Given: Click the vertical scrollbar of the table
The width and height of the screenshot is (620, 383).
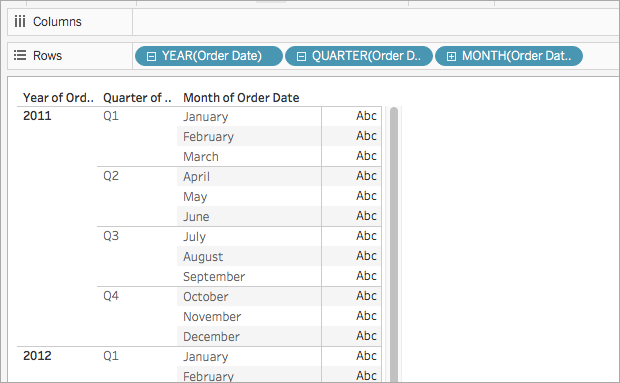Looking at the screenshot, I should (x=394, y=244).
